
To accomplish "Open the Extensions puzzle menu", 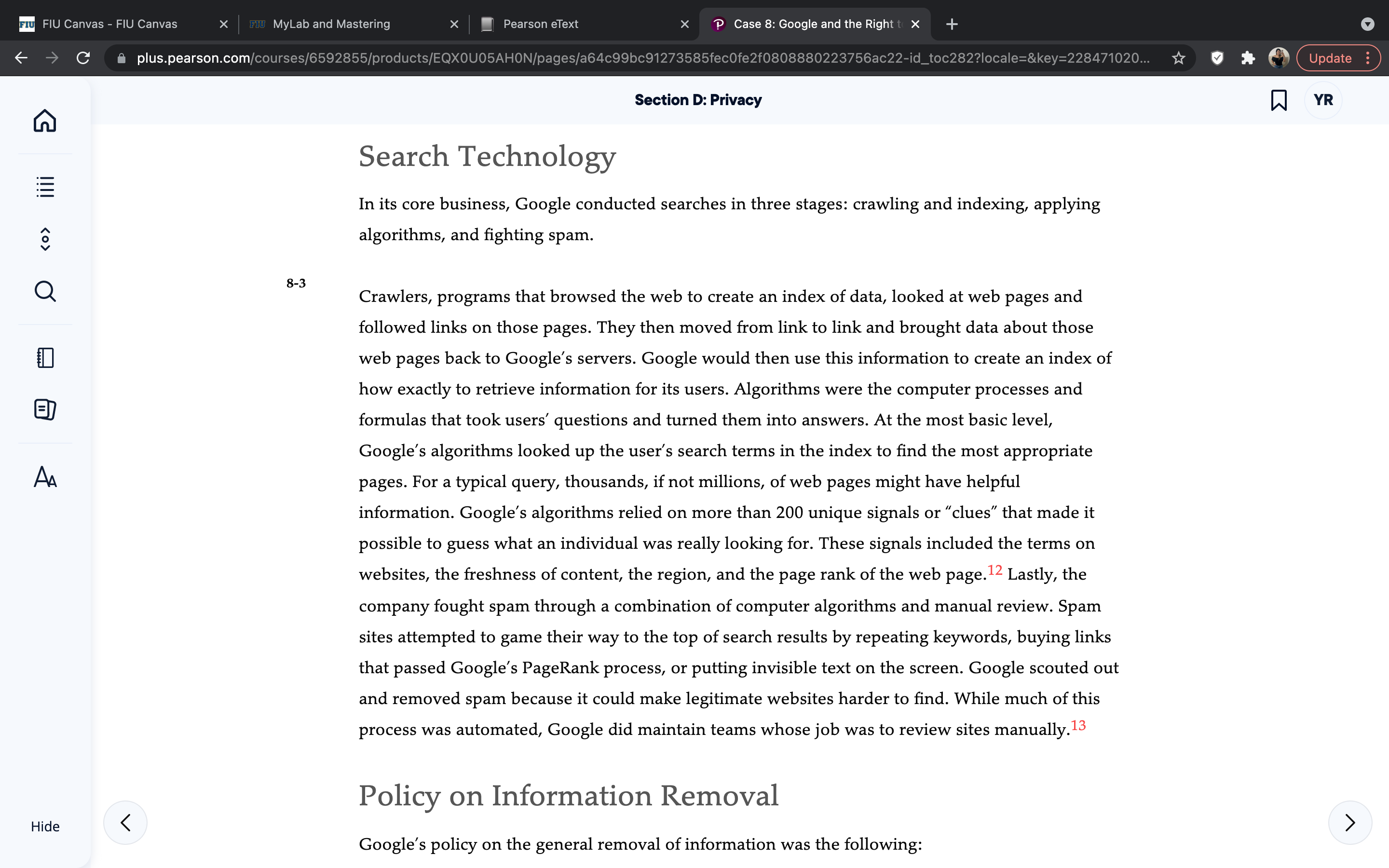I will (1248, 58).
